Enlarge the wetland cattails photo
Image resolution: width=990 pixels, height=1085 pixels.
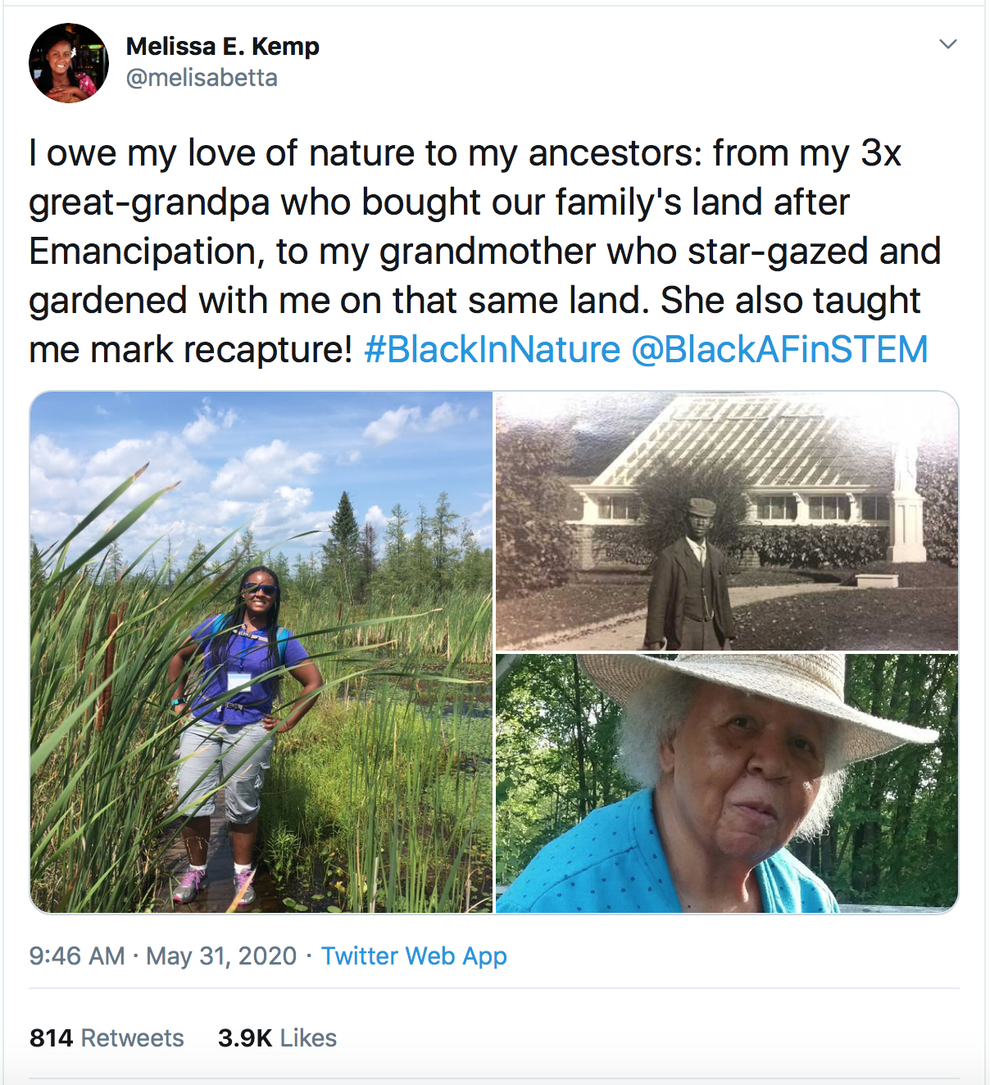click(261, 651)
